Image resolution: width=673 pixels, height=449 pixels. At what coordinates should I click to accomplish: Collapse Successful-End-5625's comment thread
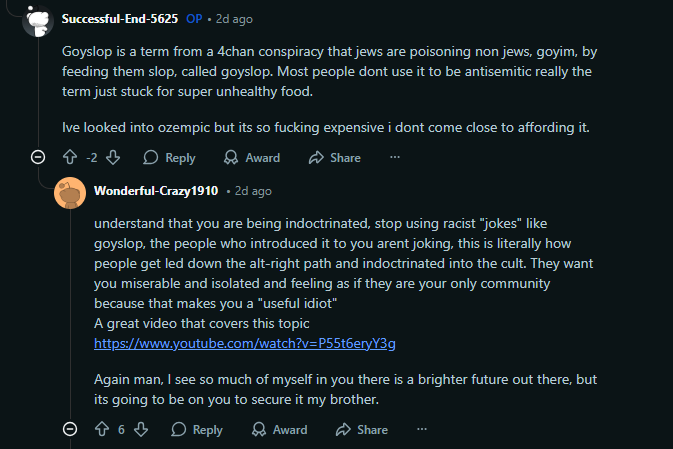[38, 157]
